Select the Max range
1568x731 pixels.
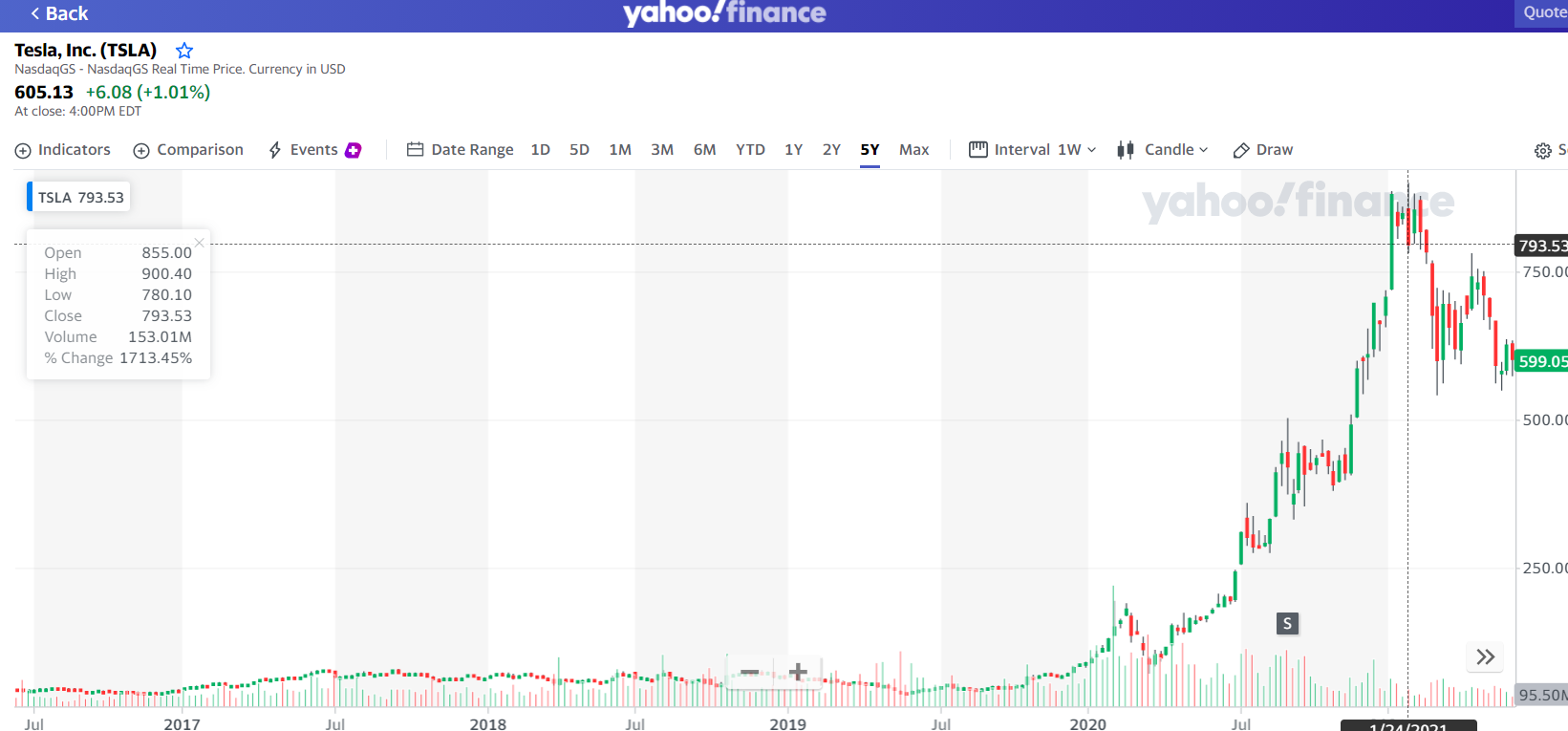[914, 150]
